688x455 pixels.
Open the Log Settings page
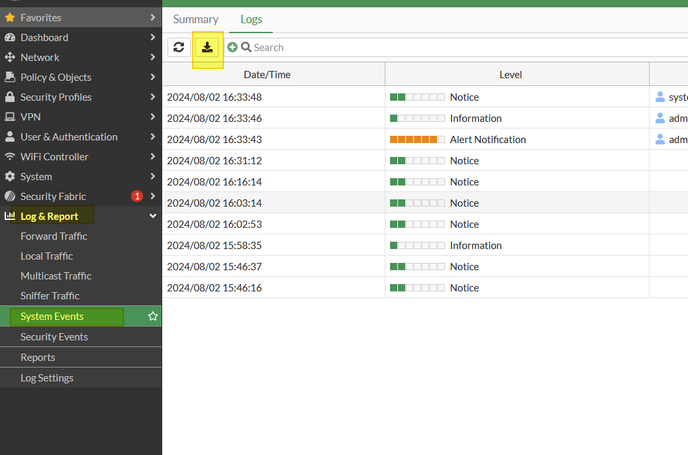47,378
